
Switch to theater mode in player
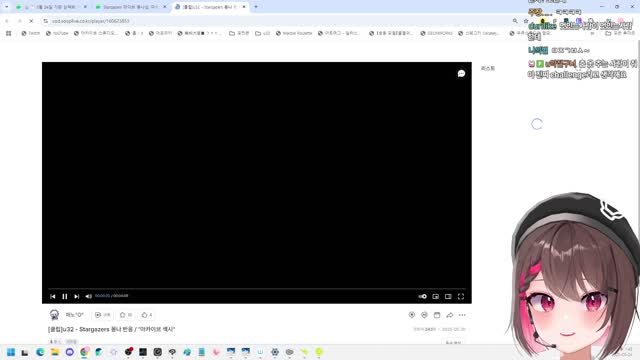click(448, 296)
